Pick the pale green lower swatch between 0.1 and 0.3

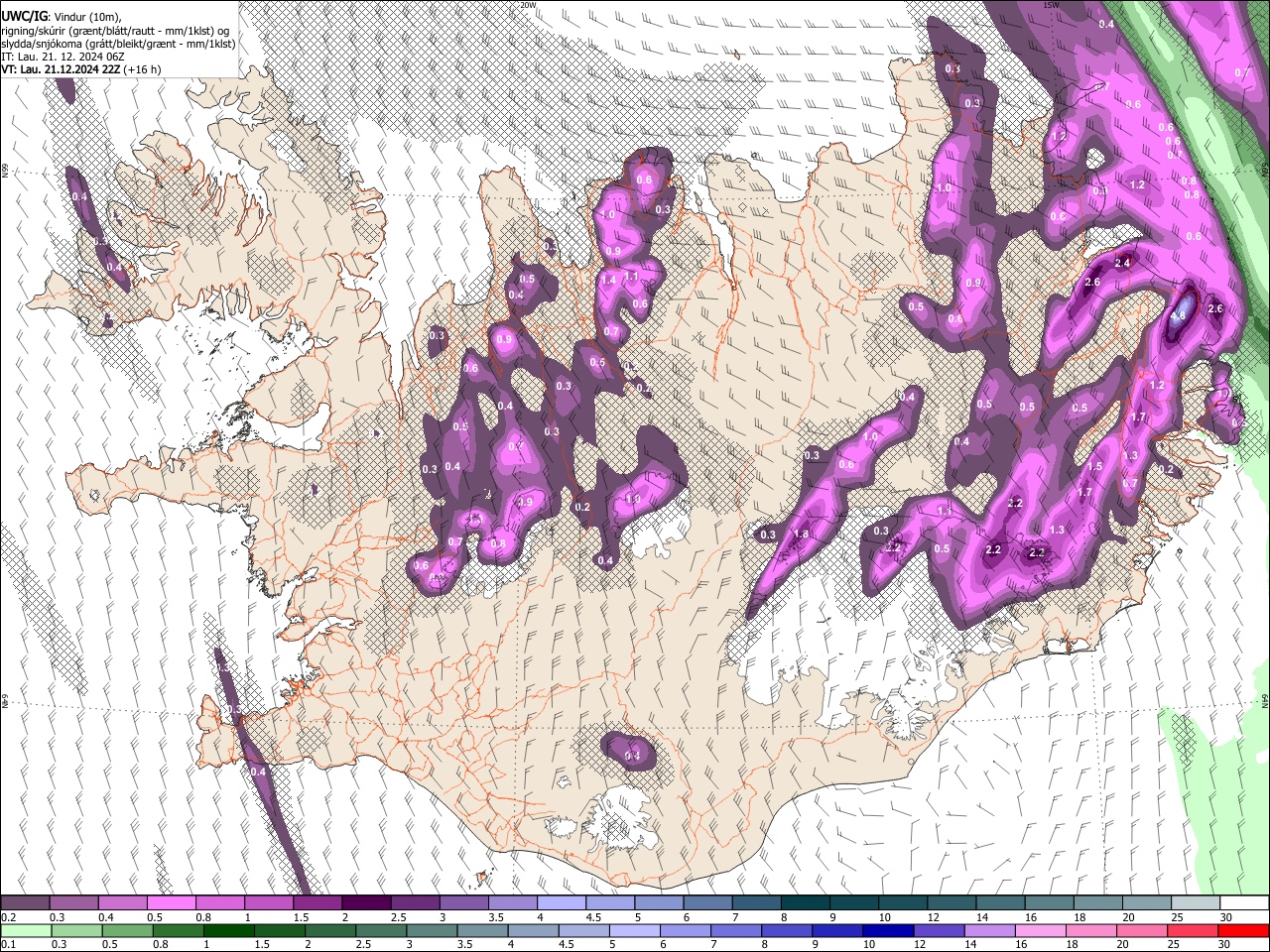pyautogui.click(x=25, y=931)
